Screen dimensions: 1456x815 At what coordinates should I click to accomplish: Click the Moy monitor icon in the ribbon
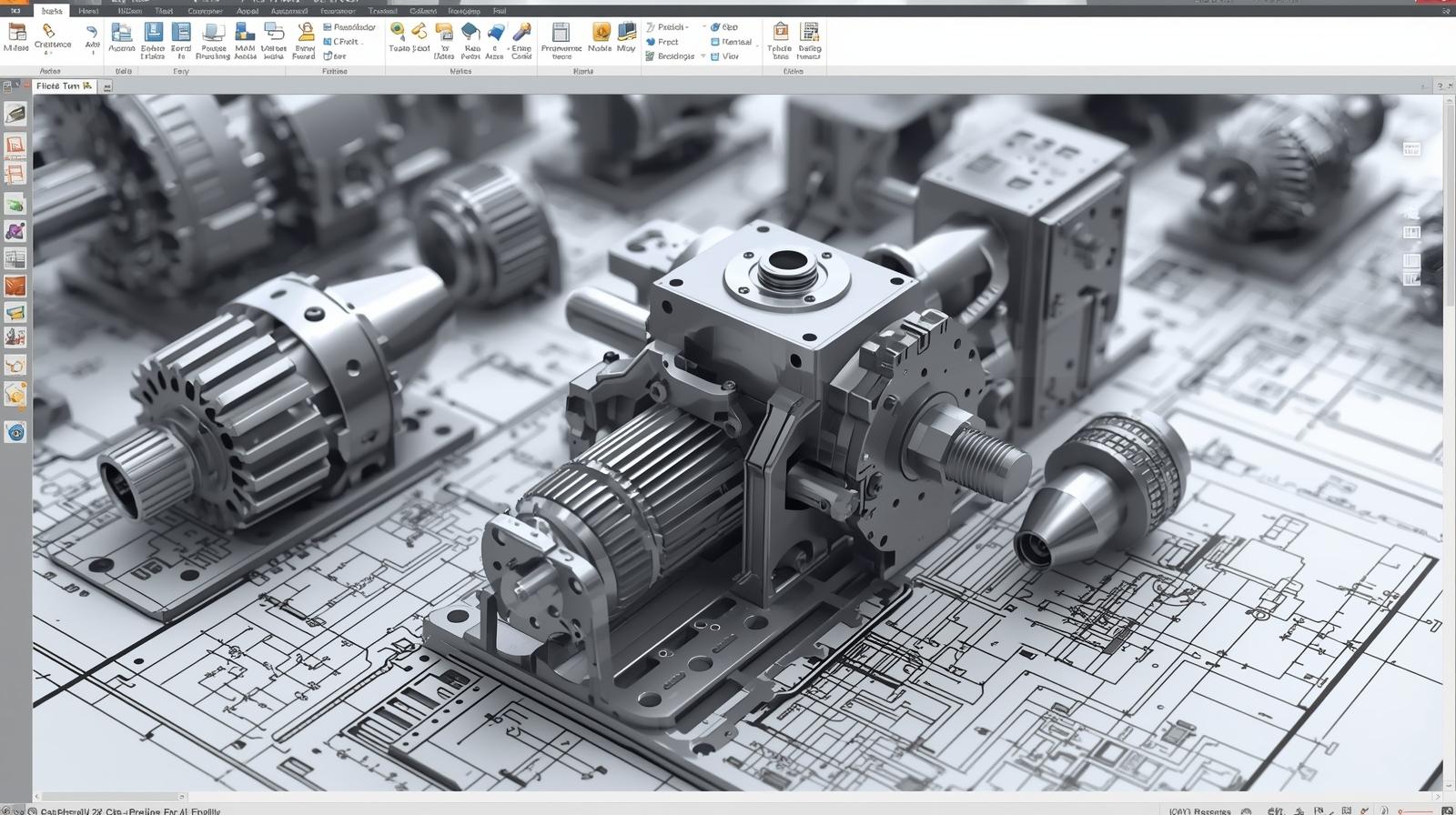coord(626,33)
